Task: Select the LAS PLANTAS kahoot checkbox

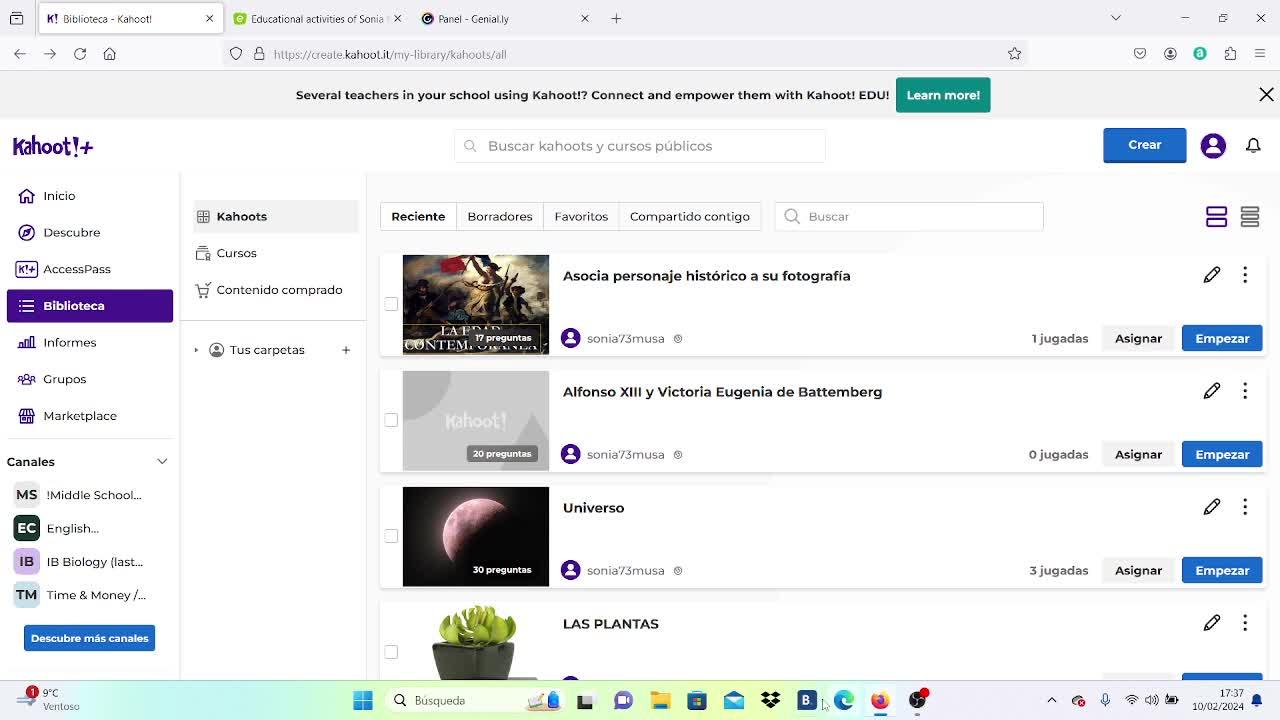Action: (x=391, y=652)
